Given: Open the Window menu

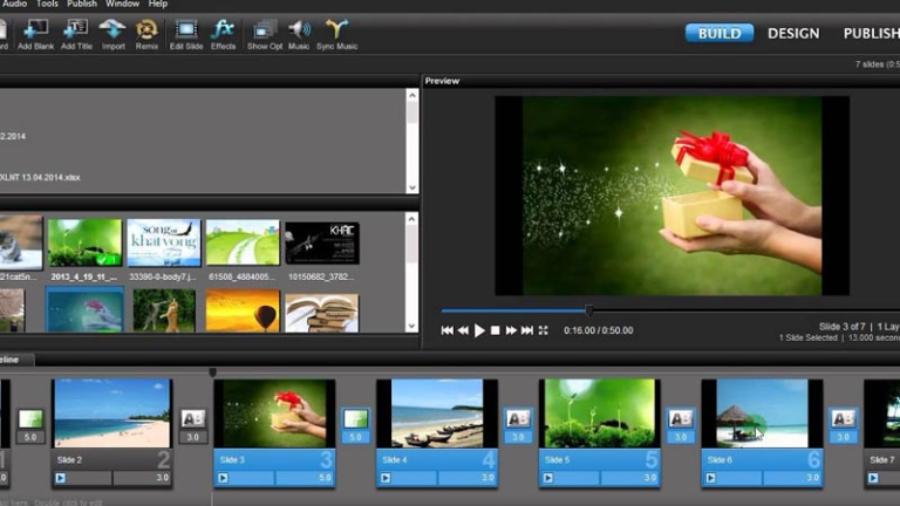Looking at the screenshot, I should [123, 4].
